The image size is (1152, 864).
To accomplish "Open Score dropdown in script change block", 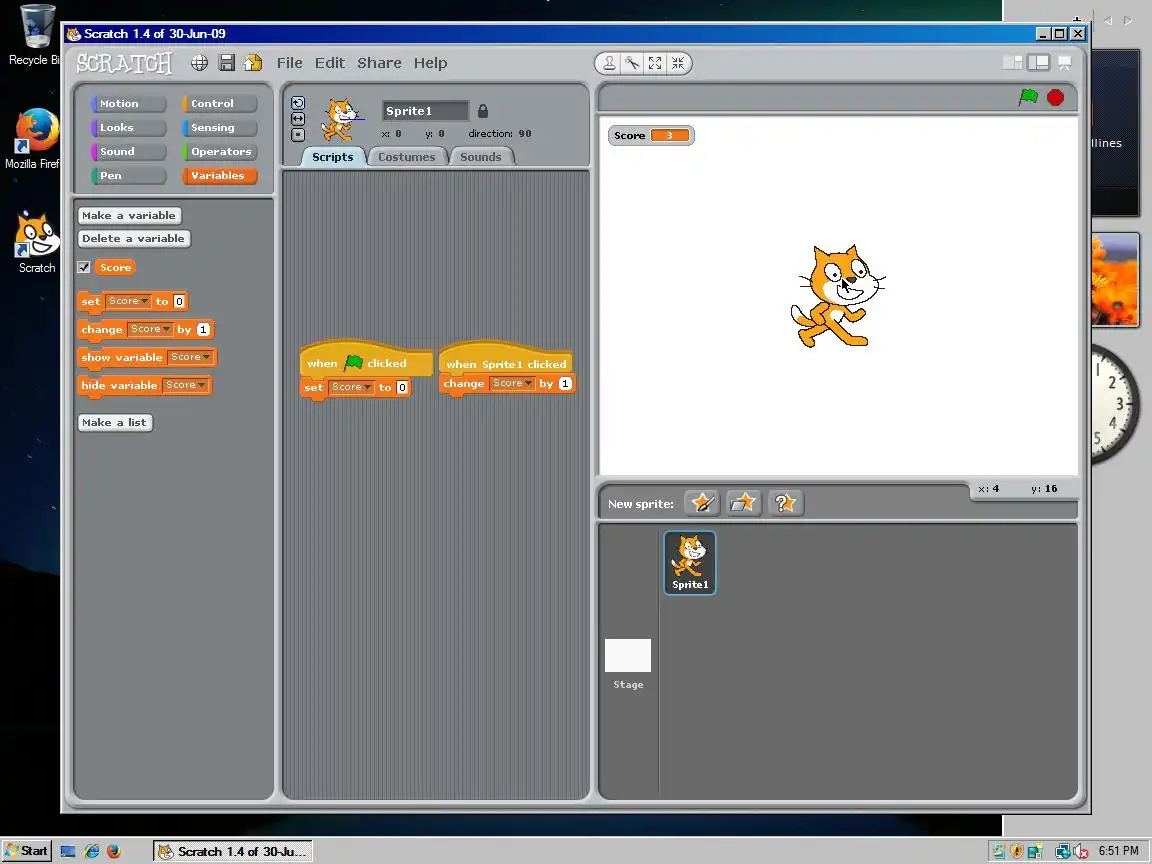I will (512, 384).
